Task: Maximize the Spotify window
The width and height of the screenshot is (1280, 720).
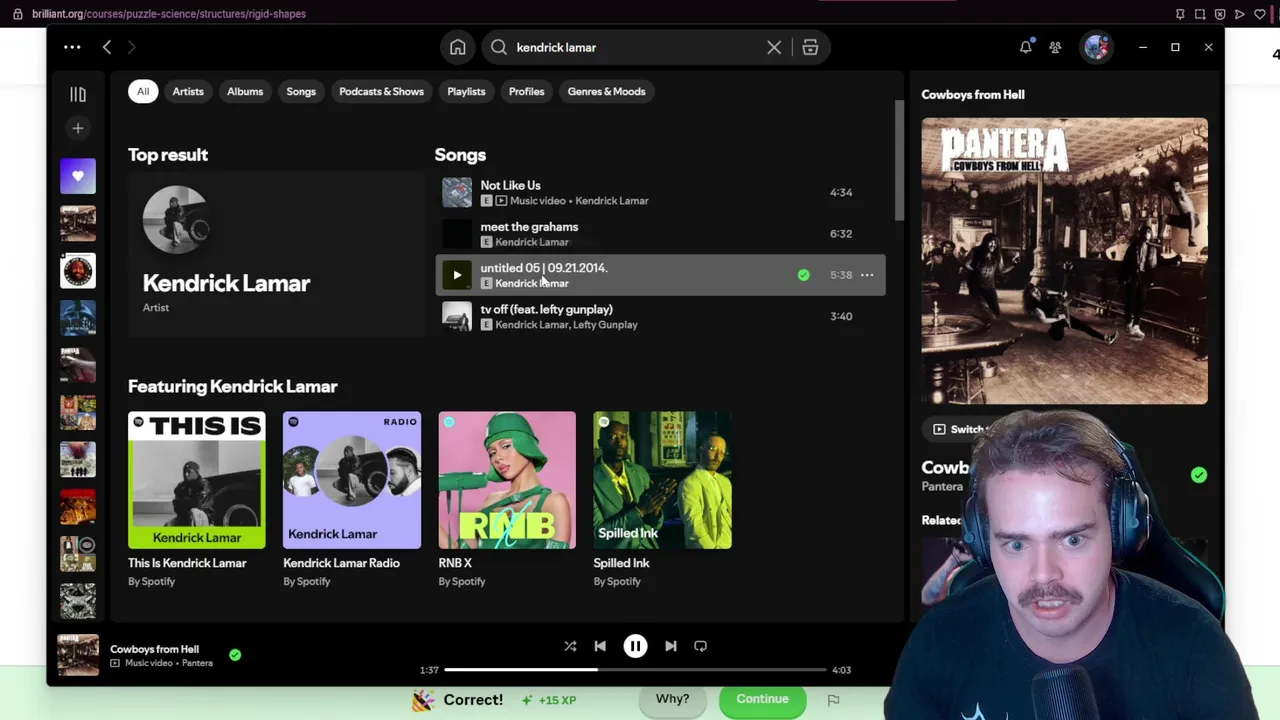Action: tap(1175, 47)
